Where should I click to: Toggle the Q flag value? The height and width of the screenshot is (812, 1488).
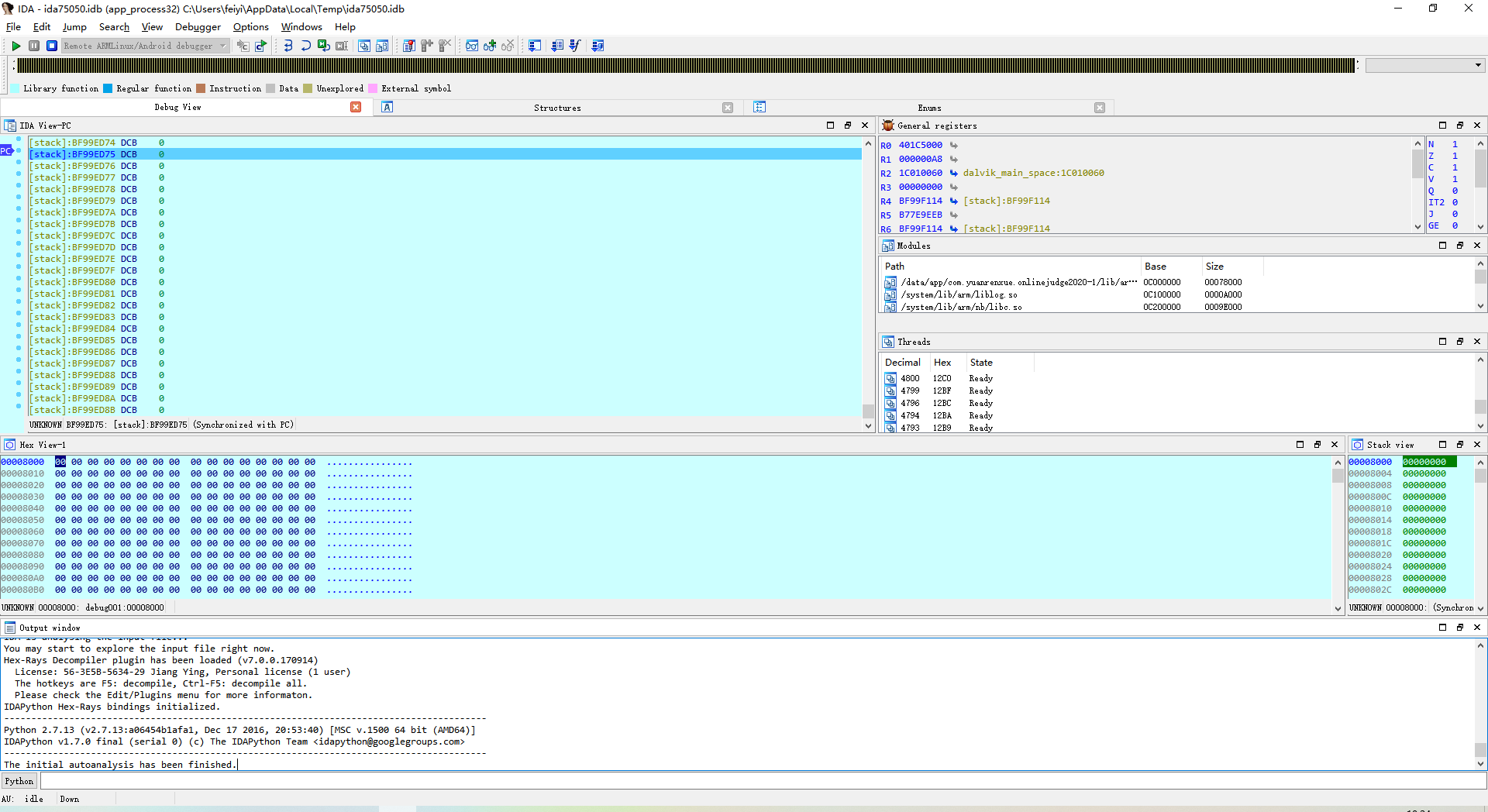1455,191
